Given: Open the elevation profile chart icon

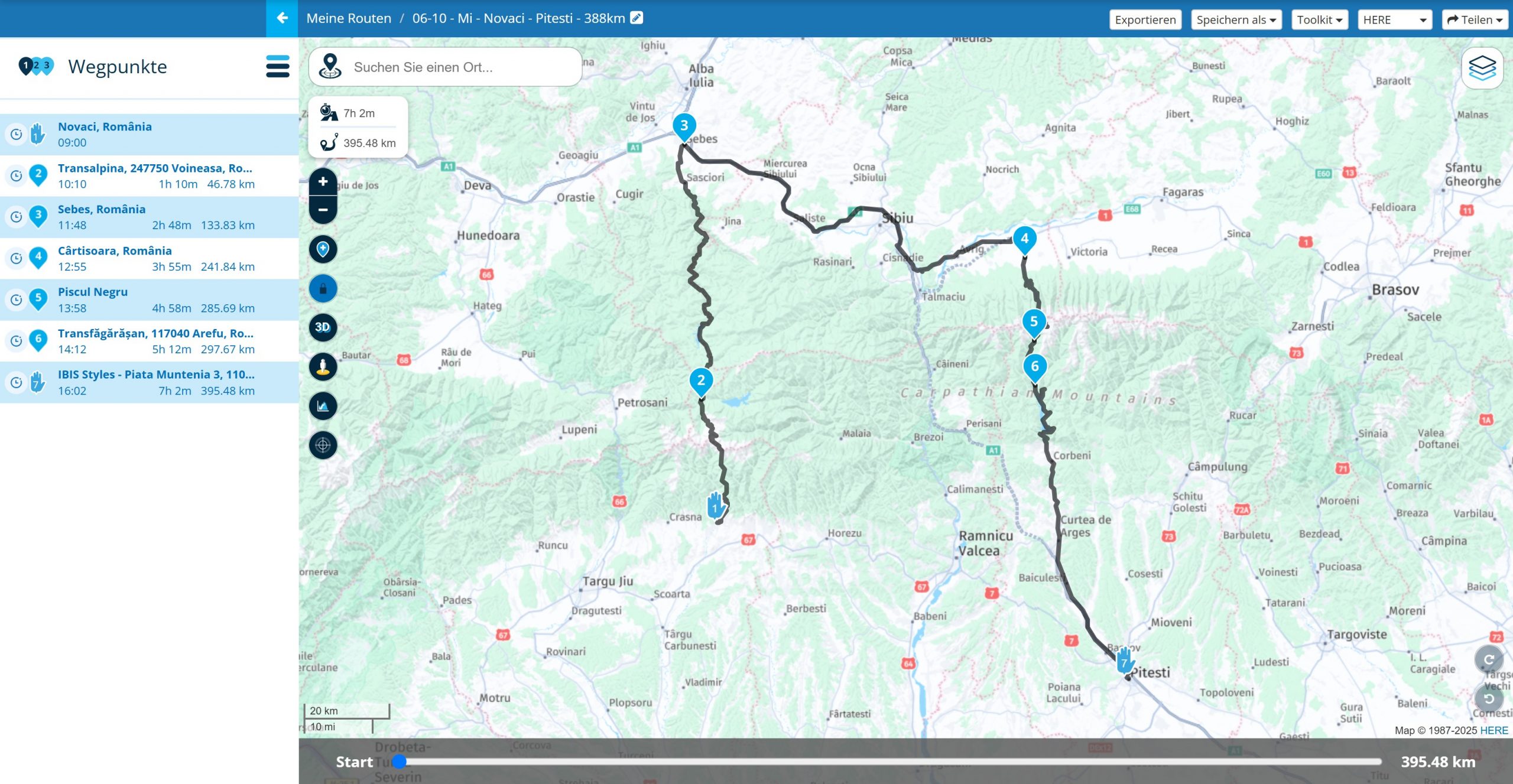Looking at the screenshot, I should coord(323,406).
